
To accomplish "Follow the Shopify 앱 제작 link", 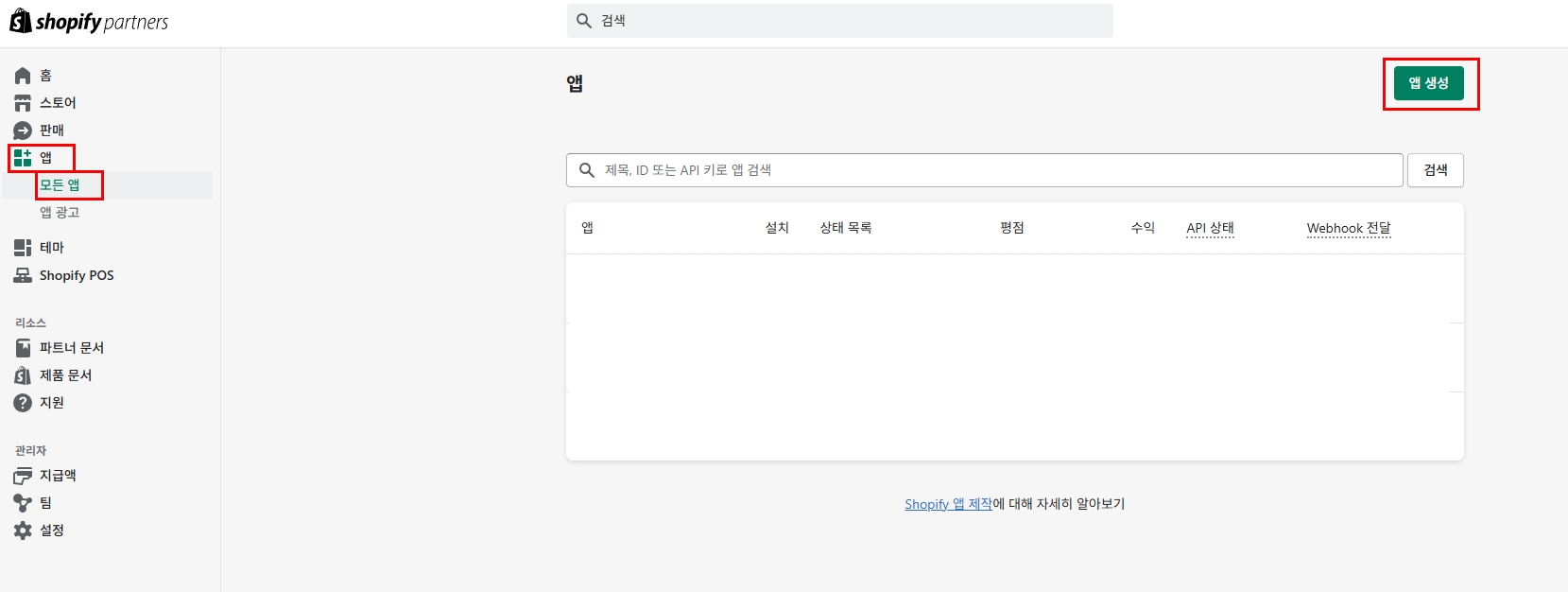I will click(948, 504).
